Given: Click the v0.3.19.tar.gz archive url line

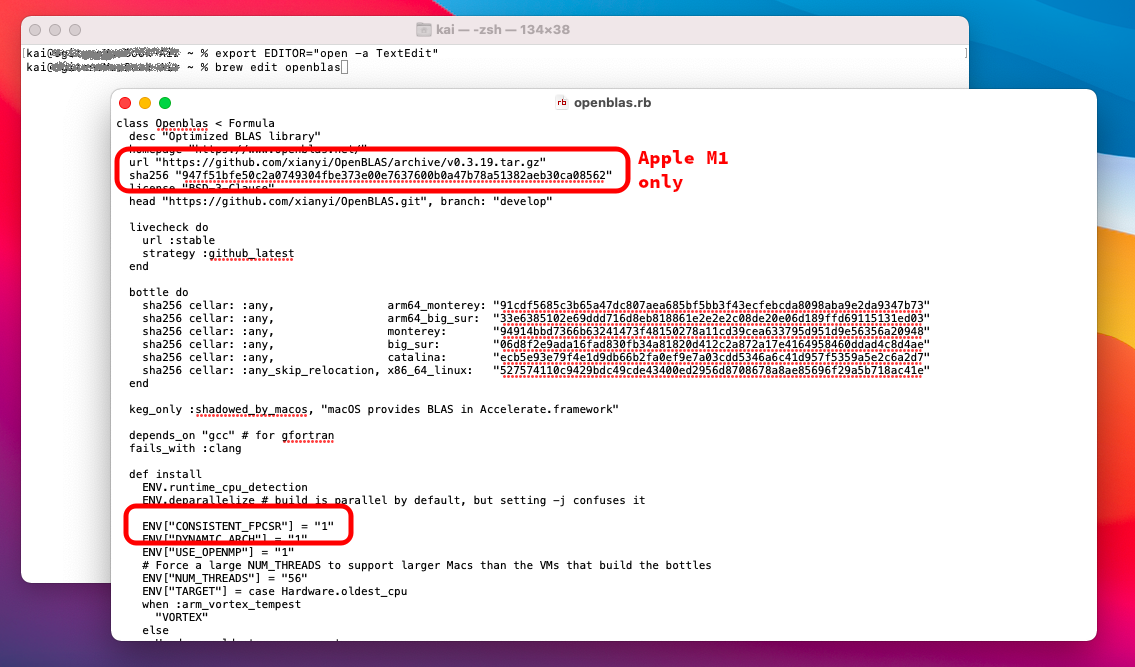Looking at the screenshot, I should pos(337,162).
